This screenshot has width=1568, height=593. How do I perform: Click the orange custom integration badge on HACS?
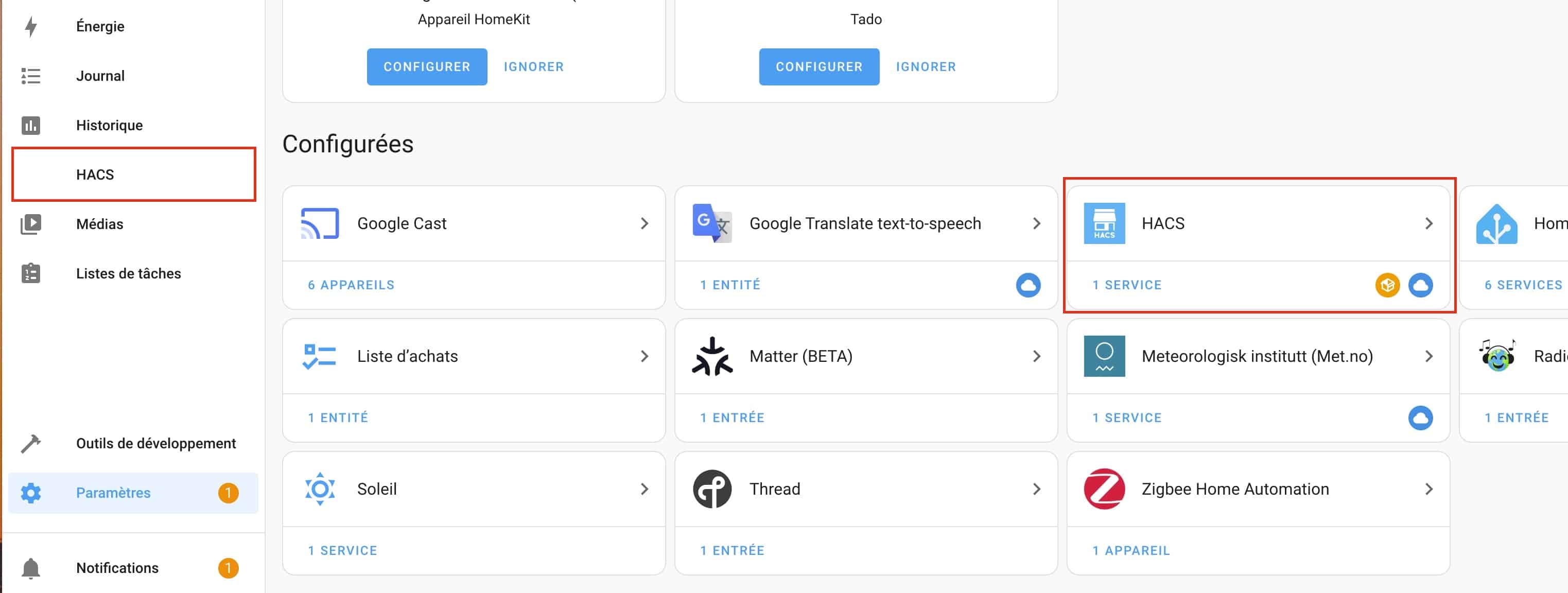pyautogui.click(x=1387, y=285)
